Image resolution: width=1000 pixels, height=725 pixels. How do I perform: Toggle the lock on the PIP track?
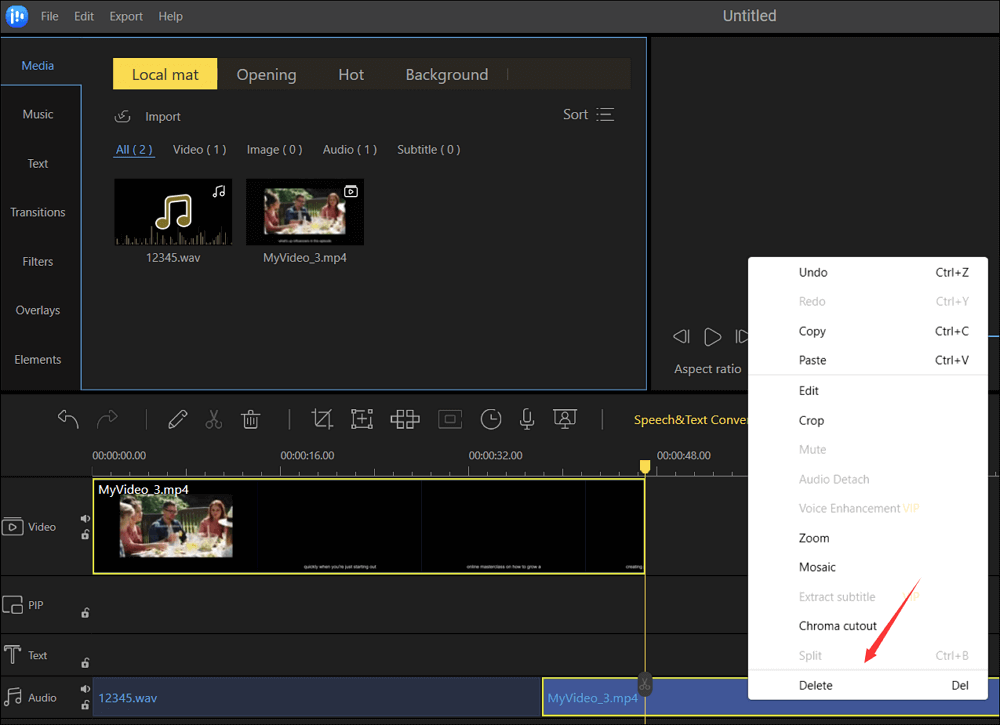[85, 613]
